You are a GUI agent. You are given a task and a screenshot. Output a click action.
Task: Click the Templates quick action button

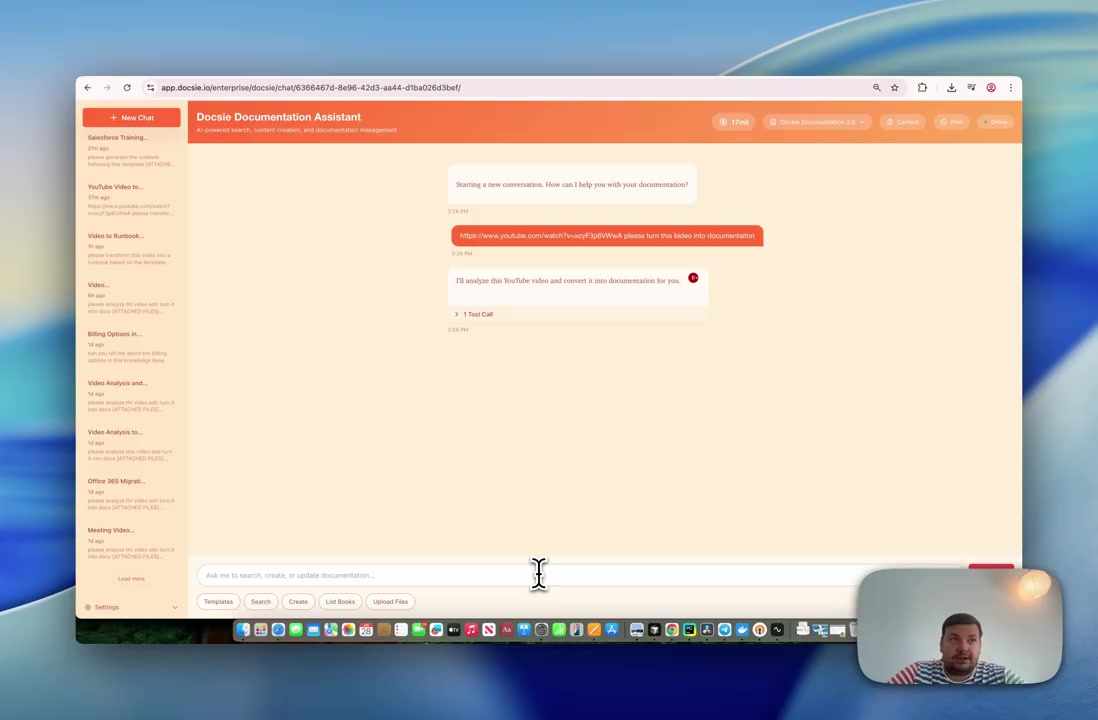click(x=218, y=602)
